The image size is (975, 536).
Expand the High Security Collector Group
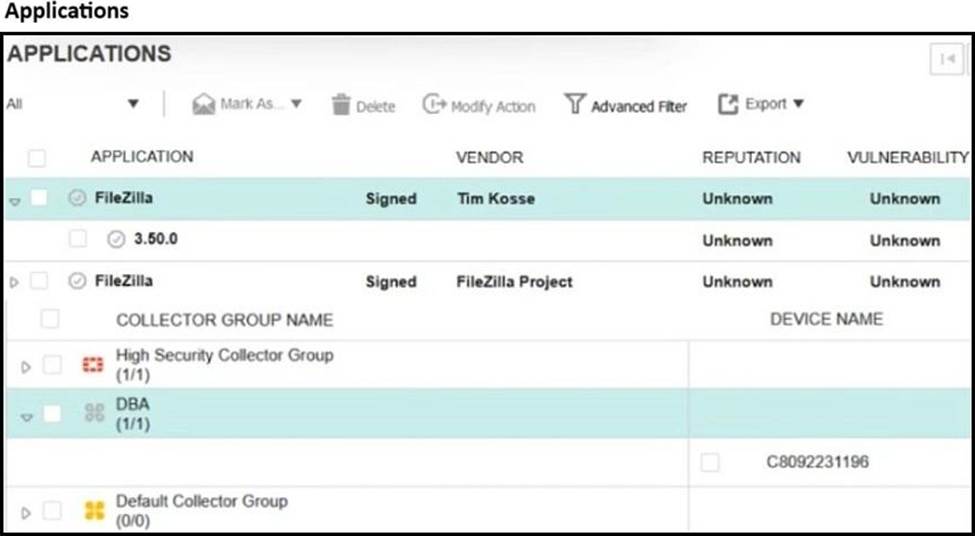(x=27, y=367)
